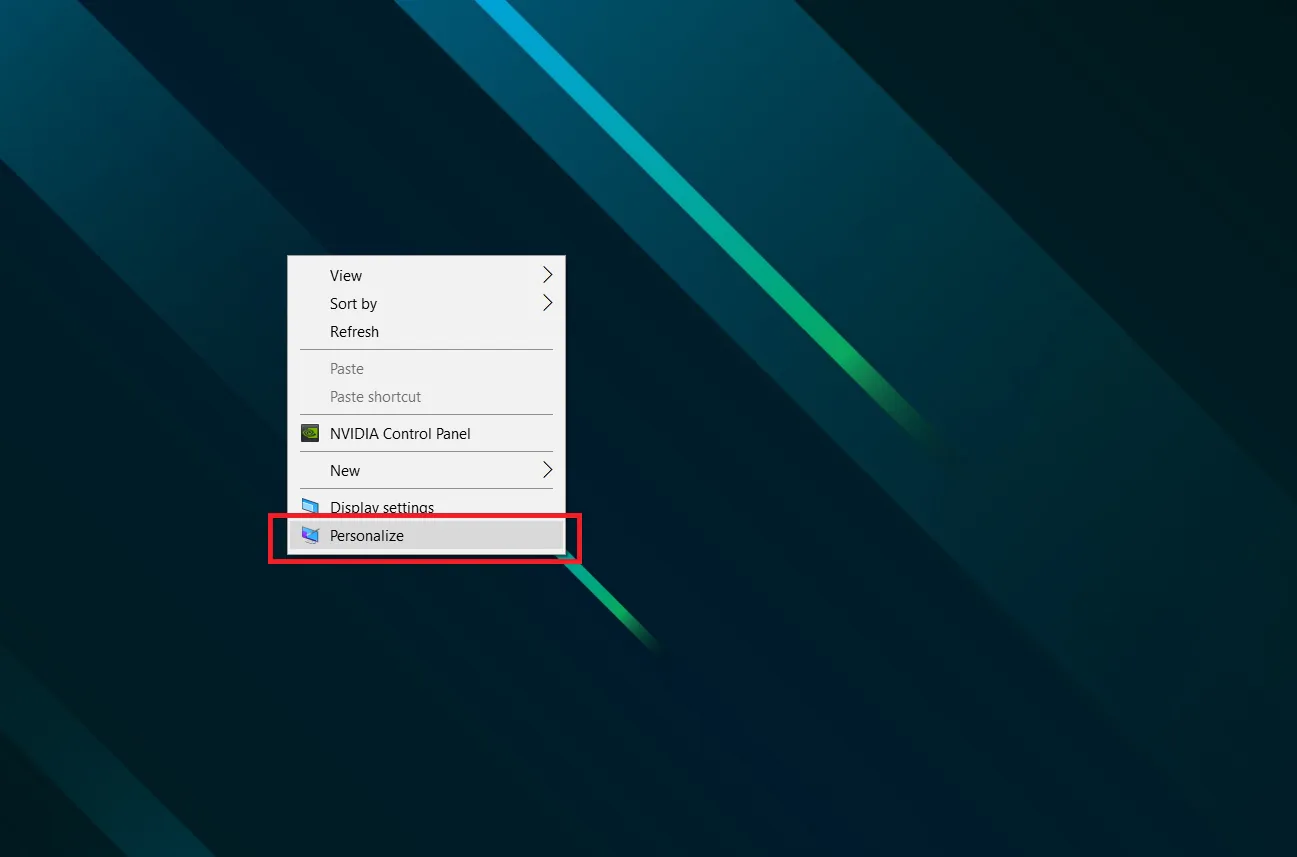Select the greyed-out Paste entry
Screen dimensions: 1297x857
pos(426,369)
